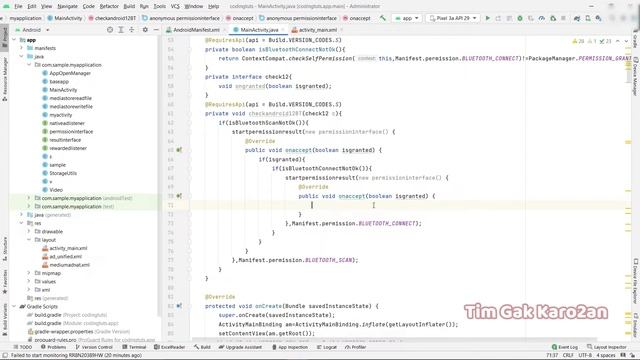Image resolution: width=640 pixels, height=360 pixels.
Task: Open the app run configuration dropdown
Action: point(407,18)
